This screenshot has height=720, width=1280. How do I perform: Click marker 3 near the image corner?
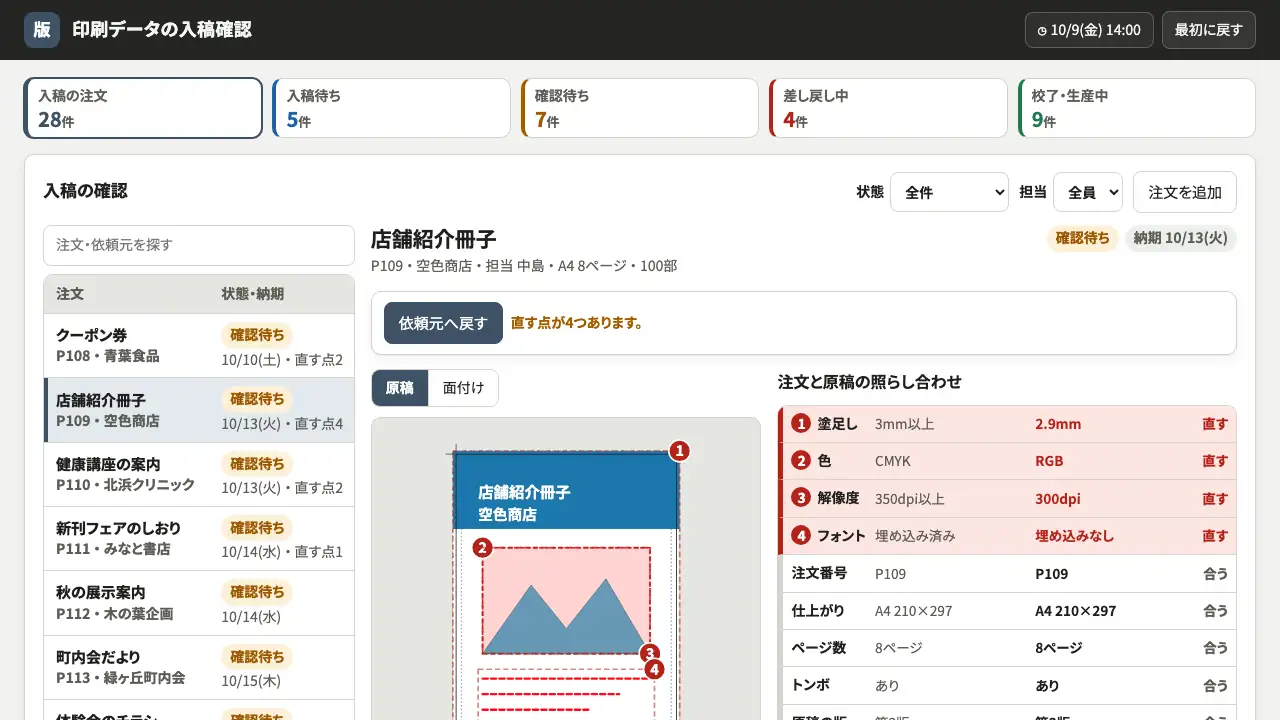coord(650,654)
